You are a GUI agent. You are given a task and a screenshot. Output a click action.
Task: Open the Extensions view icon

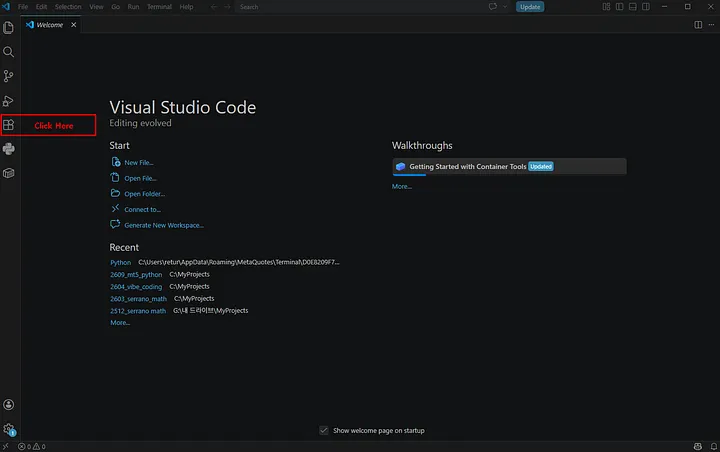tap(8, 125)
